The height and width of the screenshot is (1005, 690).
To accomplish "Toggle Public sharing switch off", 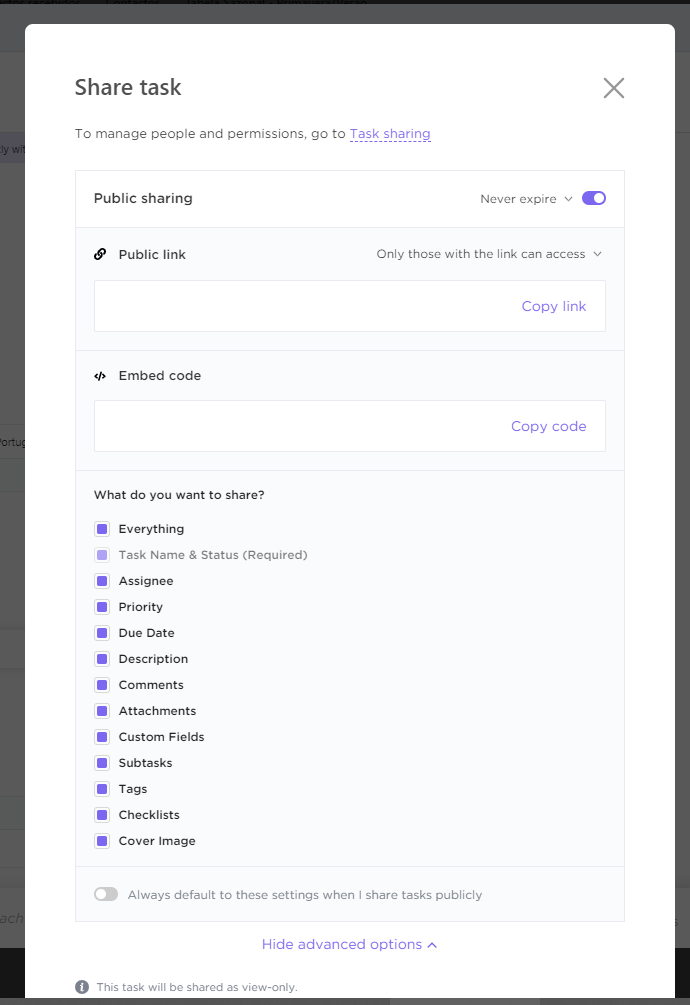I will 594,198.
